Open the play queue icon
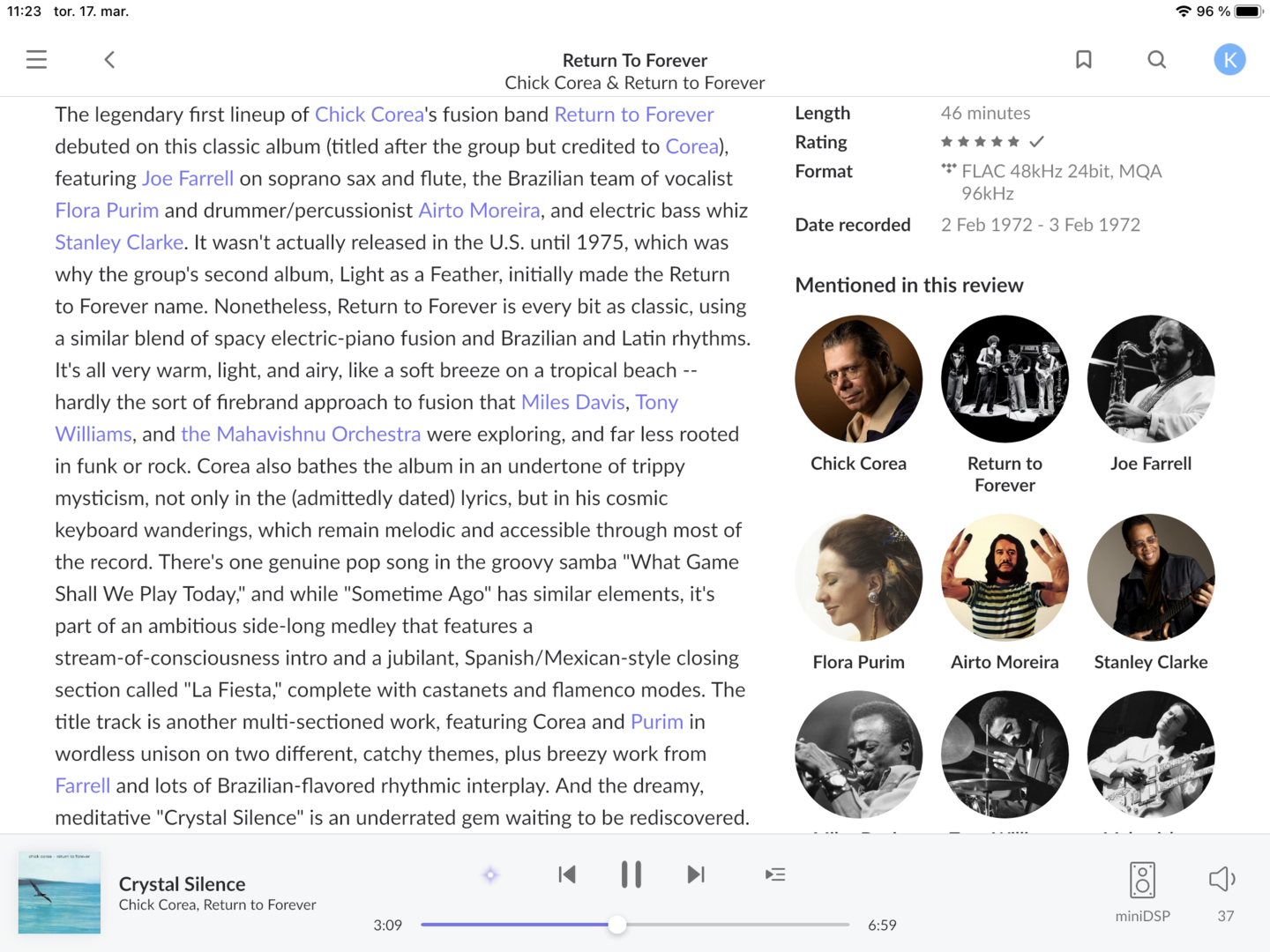This screenshot has width=1270, height=952. tap(775, 874)
